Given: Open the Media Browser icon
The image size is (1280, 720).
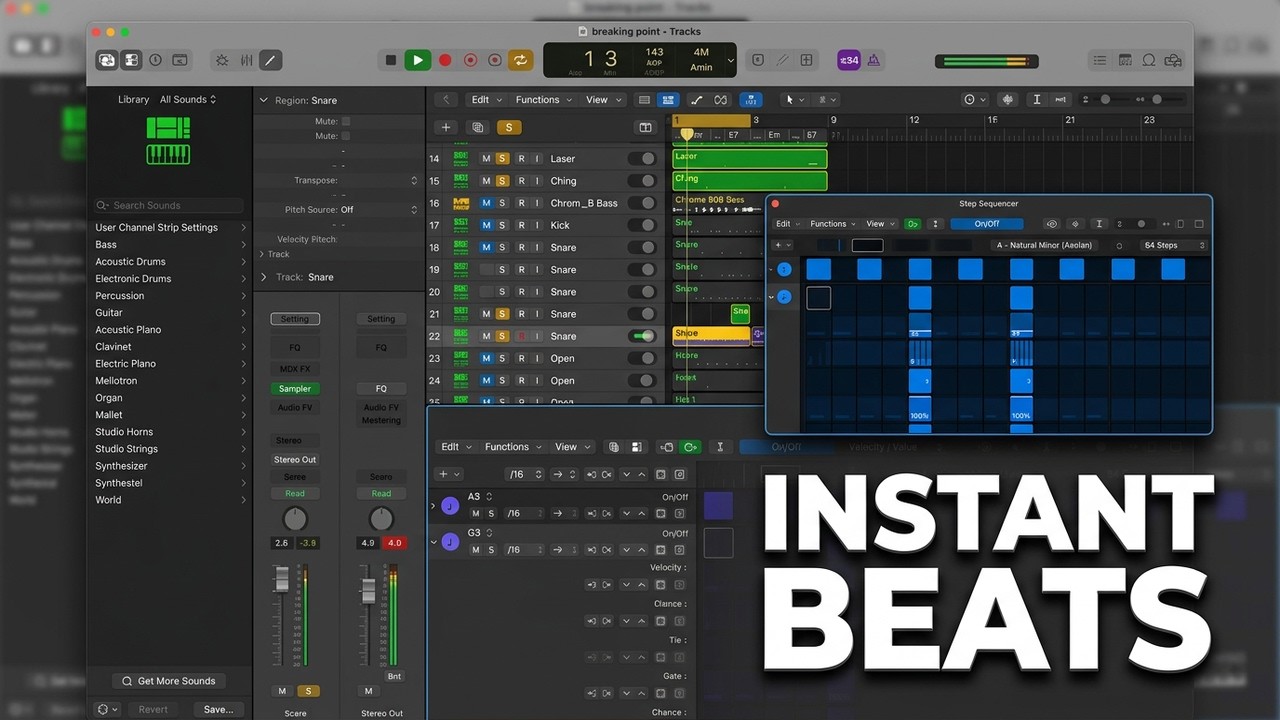Looking at the screenshot, I should pyautogui.click(x=1173, y=60).
